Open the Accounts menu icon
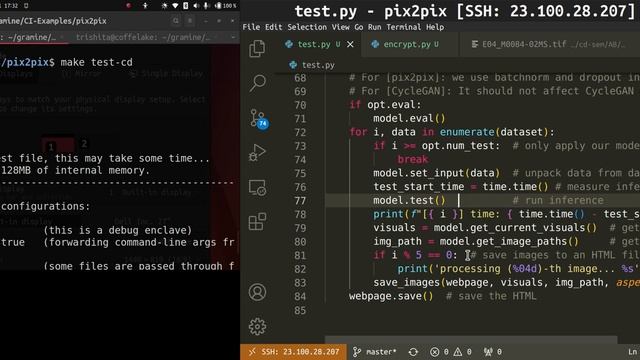 257,292
